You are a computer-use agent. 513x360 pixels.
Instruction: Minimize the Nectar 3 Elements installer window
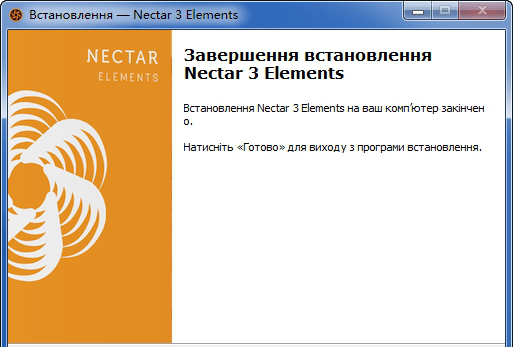click(418, 11)
